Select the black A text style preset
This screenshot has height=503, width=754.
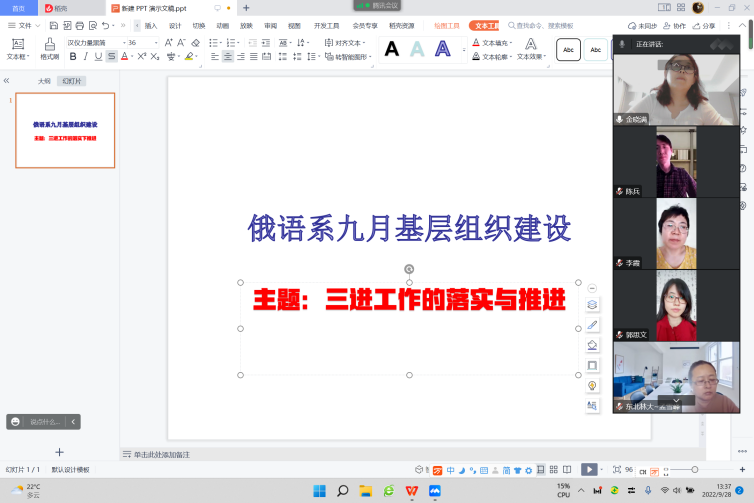pos(392,49)
